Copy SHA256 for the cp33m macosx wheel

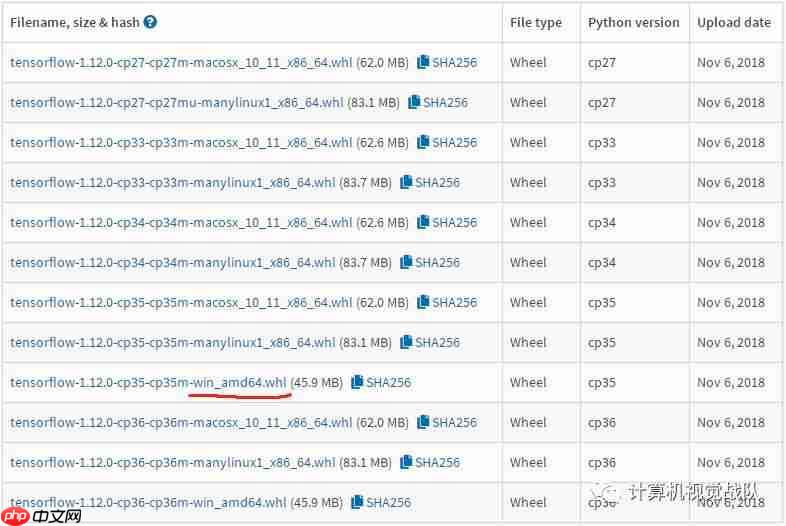click(x=447, y=142)
